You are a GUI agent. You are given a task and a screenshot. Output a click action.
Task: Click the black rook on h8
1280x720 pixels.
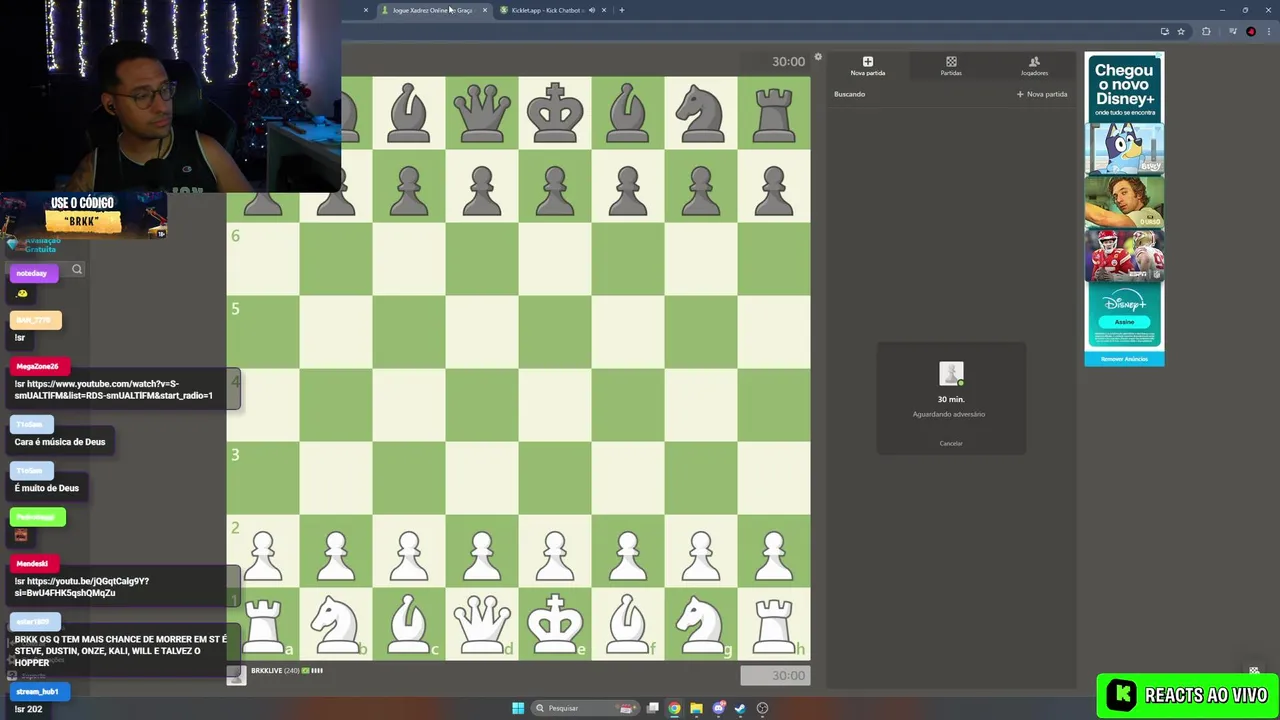point(774,113)
